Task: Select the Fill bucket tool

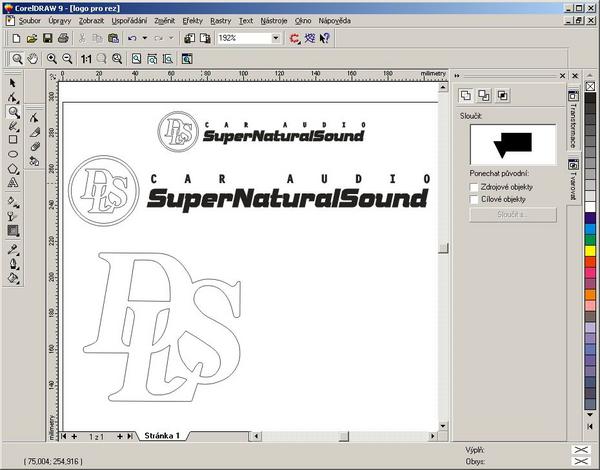Action: (x=13, y=278)
